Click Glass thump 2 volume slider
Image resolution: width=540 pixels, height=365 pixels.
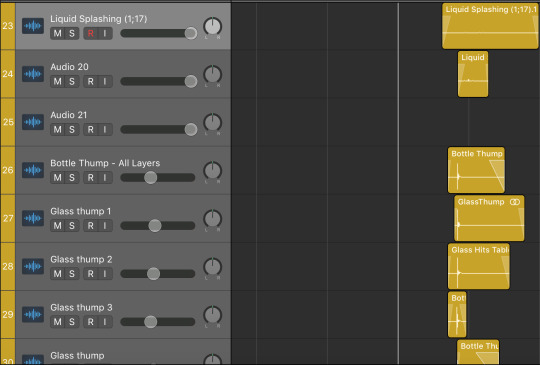point(158,274)
